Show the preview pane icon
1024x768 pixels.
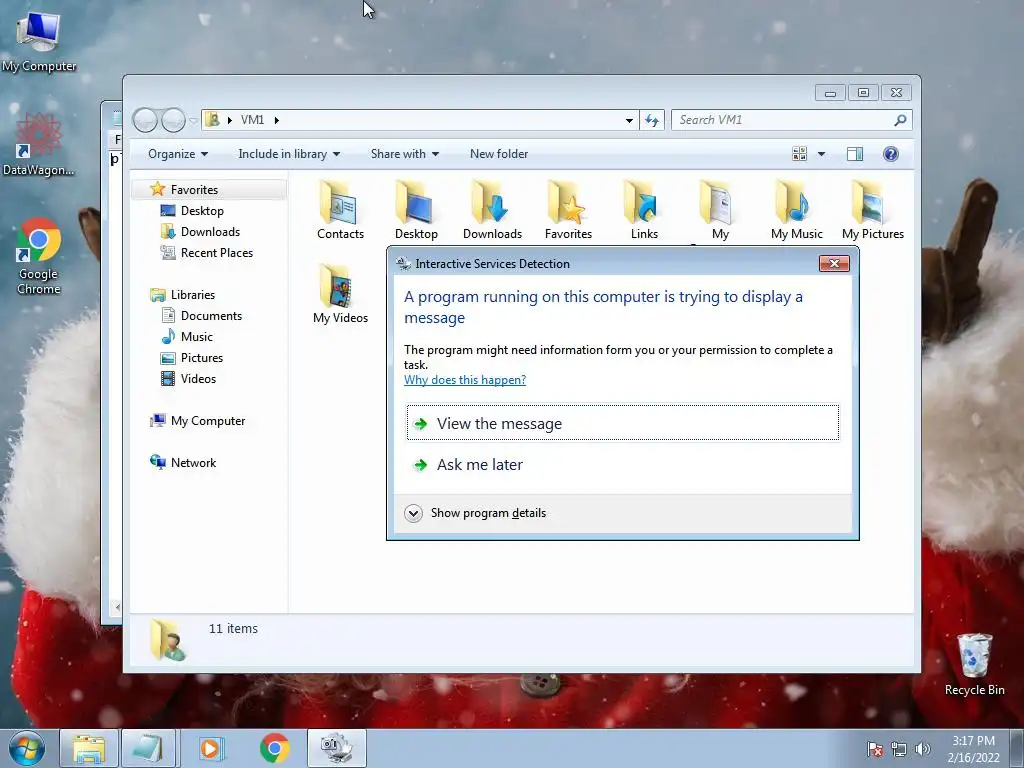coord(854,154)
